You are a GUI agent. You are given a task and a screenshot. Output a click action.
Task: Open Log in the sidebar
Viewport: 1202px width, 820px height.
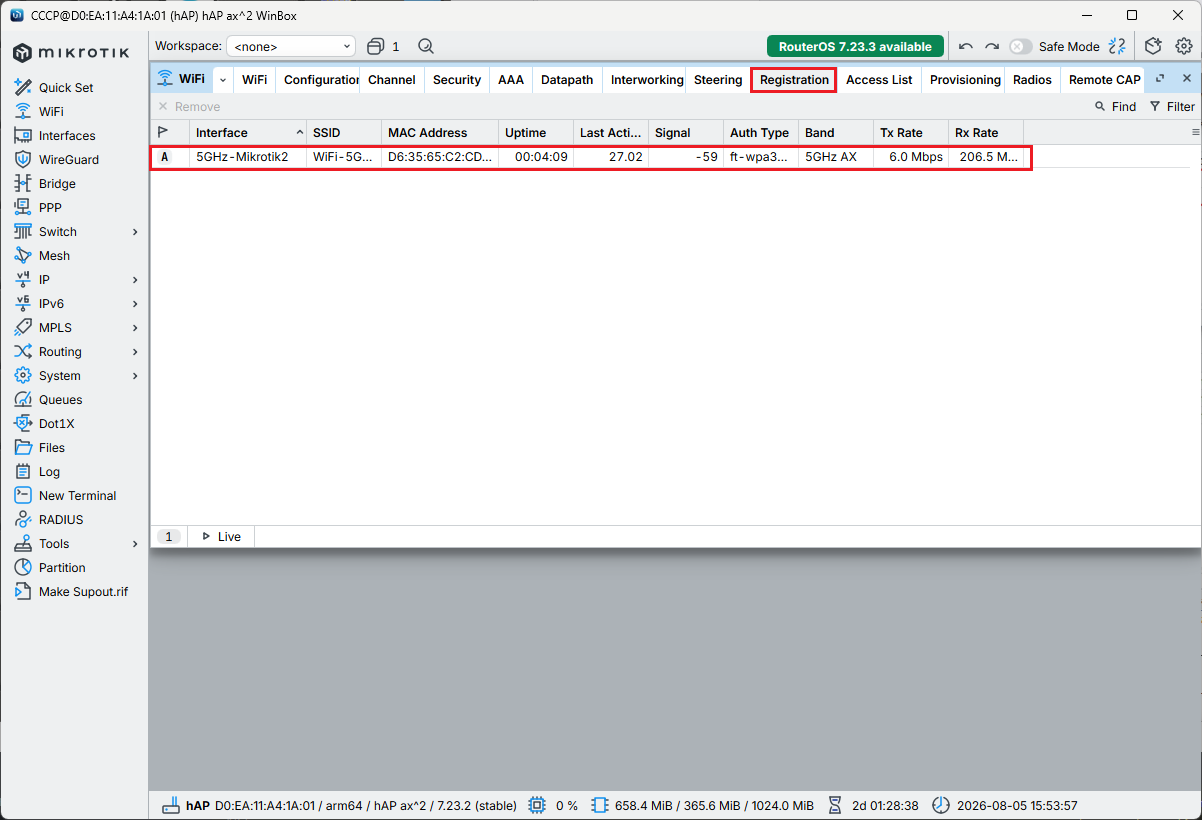(x=49, y=472)
